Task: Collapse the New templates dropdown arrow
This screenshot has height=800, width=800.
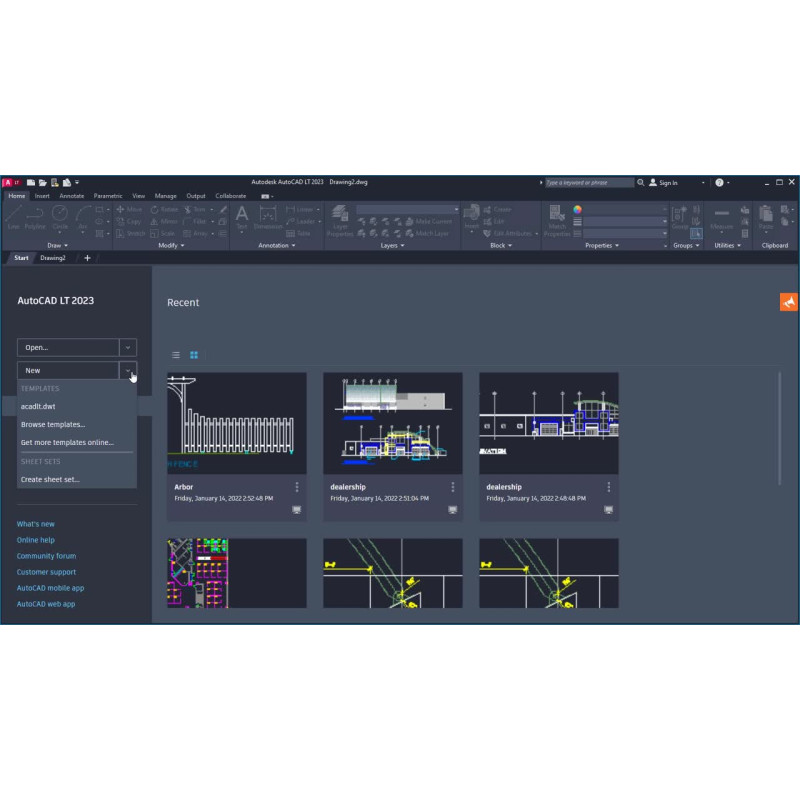Action: (x=128, y=370)
